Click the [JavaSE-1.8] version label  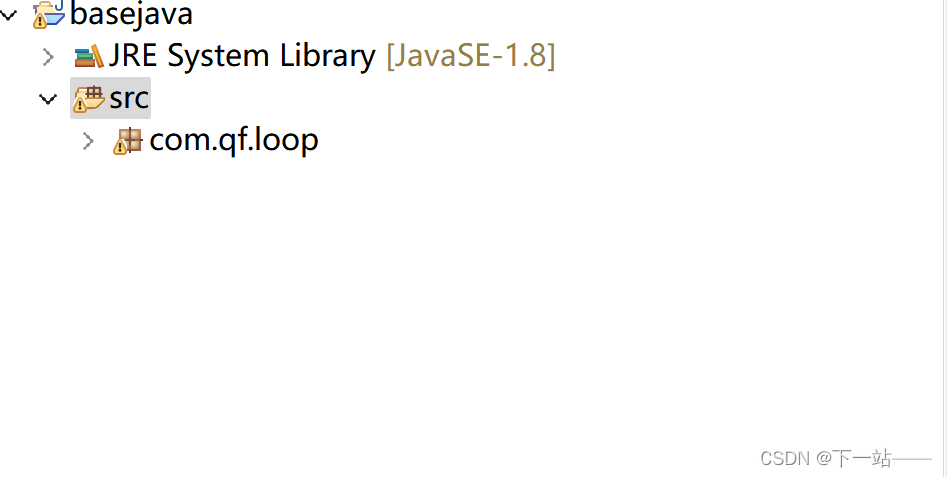[470, 56]
